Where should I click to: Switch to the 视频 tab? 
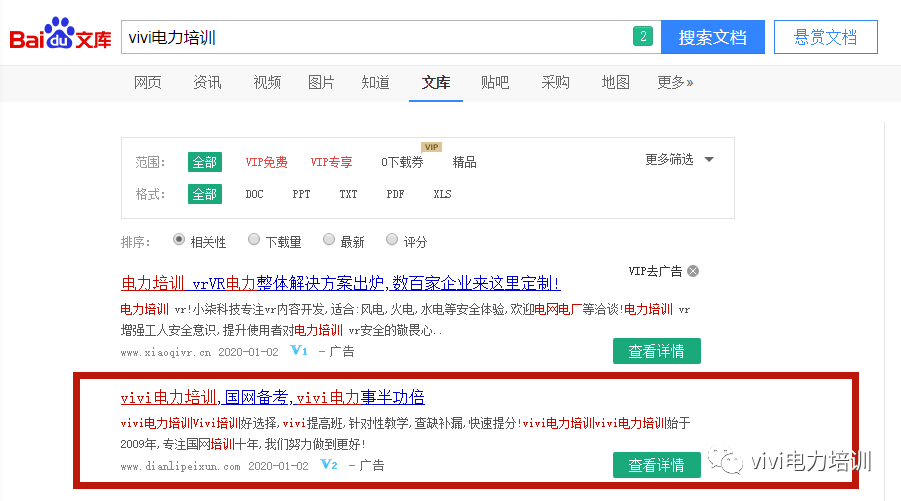pos(267,83)
